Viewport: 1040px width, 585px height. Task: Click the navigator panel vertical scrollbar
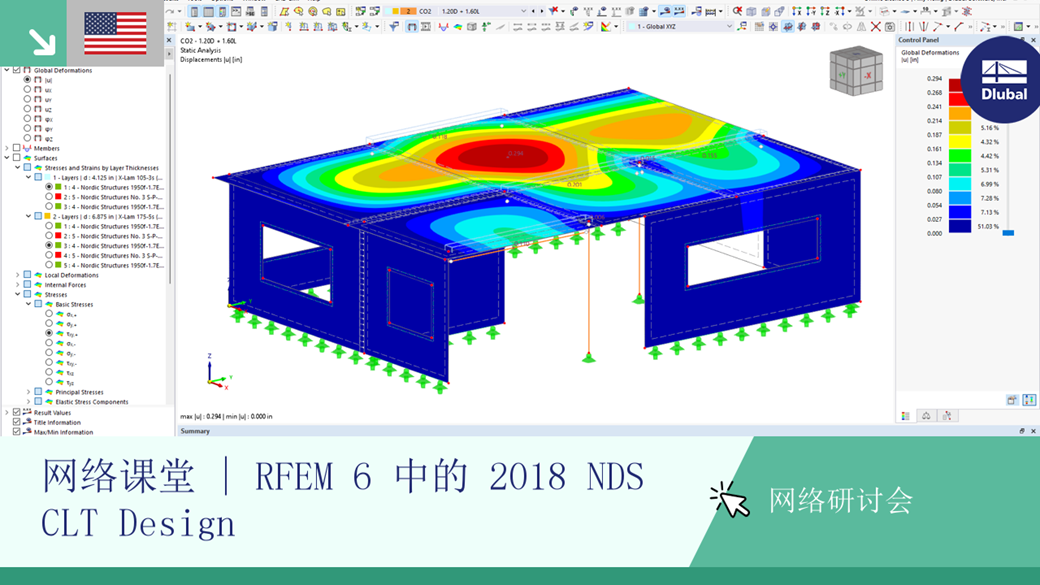point(170,179)
